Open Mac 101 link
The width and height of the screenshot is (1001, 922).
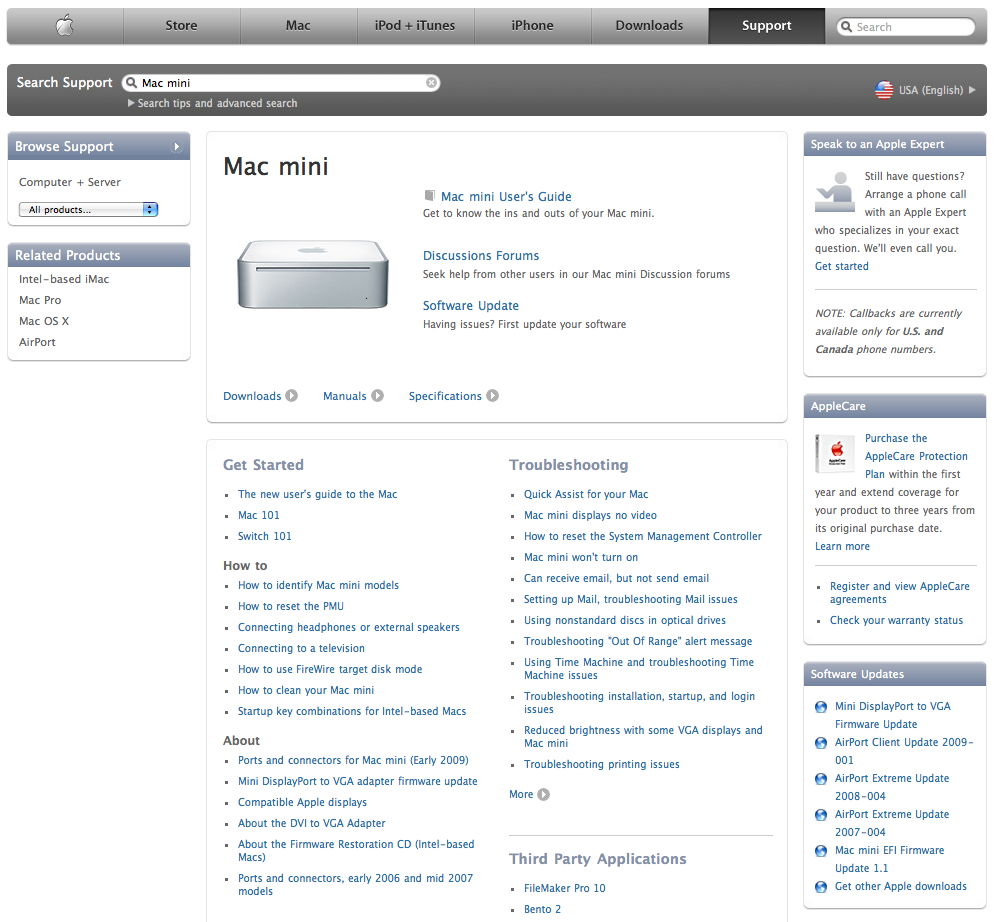point(259,515)
